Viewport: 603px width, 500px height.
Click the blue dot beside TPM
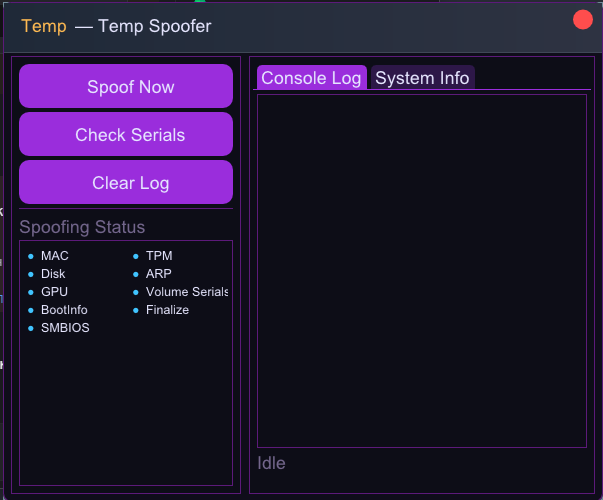tap(136, 256)
